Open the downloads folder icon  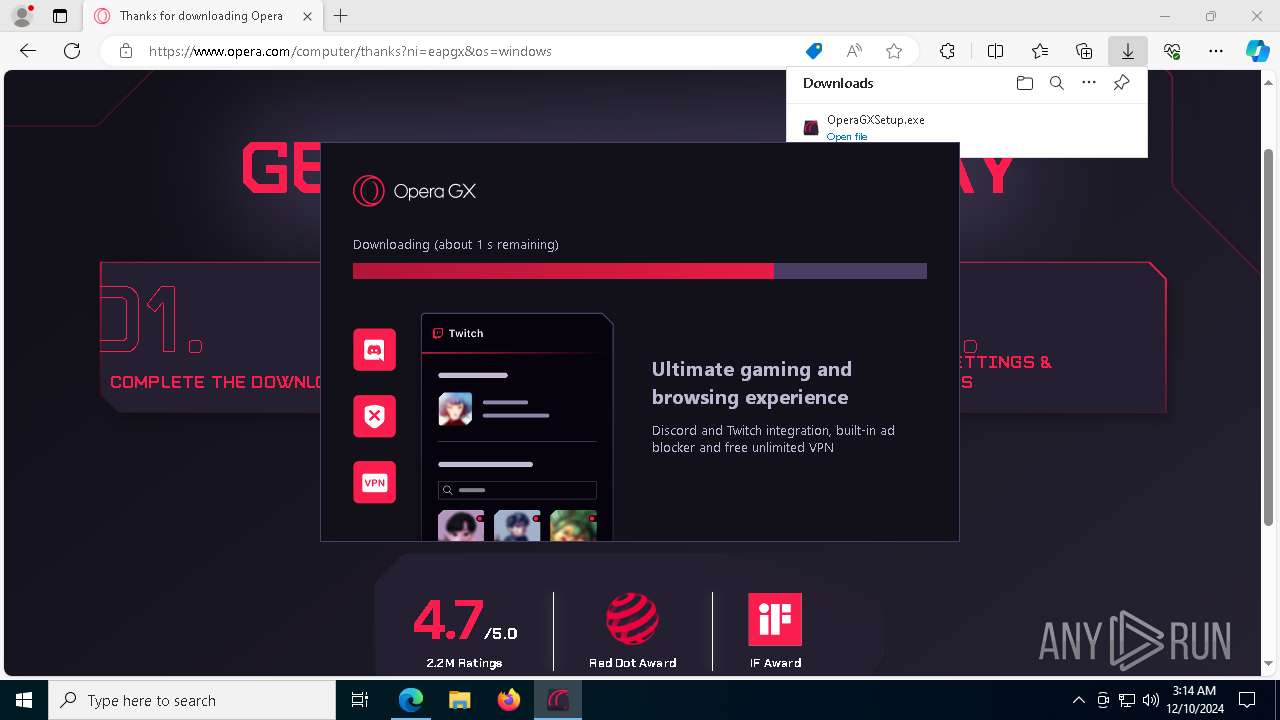tap(1024, 83)
